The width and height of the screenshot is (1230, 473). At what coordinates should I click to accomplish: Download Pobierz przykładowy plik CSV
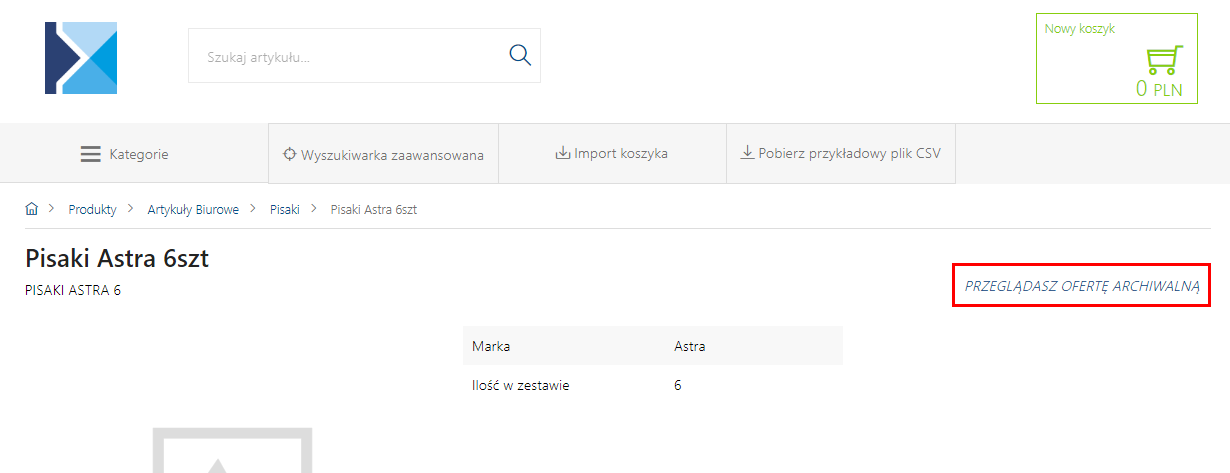point(841,154)
